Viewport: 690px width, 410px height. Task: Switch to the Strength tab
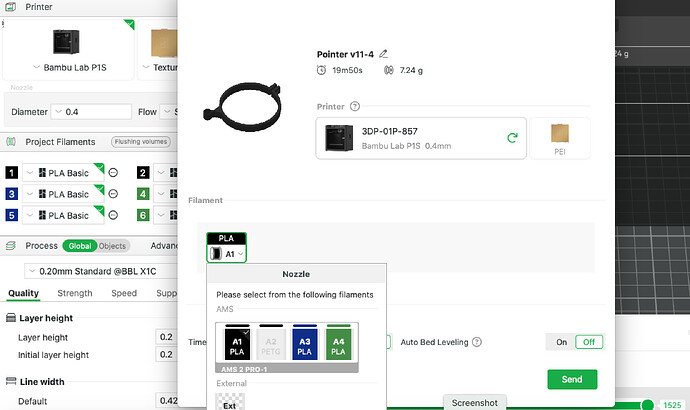(75, 293)
